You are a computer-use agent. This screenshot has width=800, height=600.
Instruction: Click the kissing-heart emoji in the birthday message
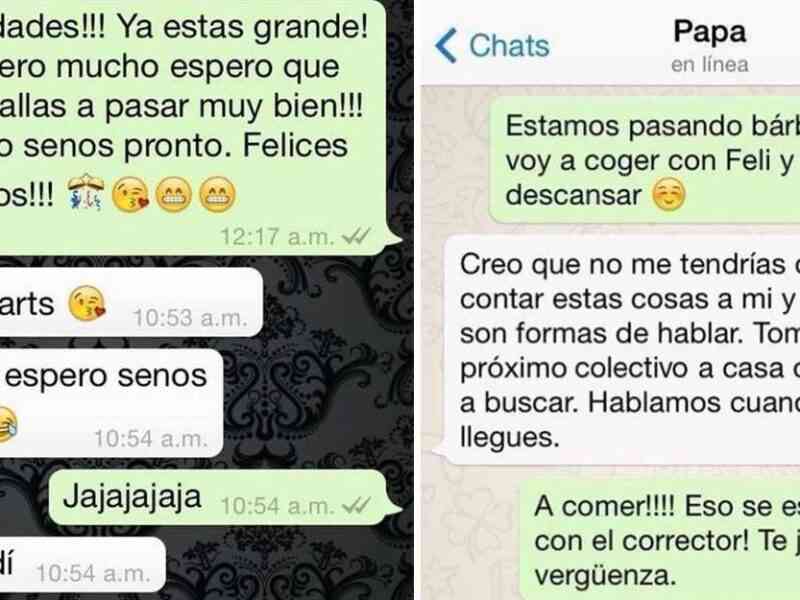pyautogui.click(x=130, y=194)
